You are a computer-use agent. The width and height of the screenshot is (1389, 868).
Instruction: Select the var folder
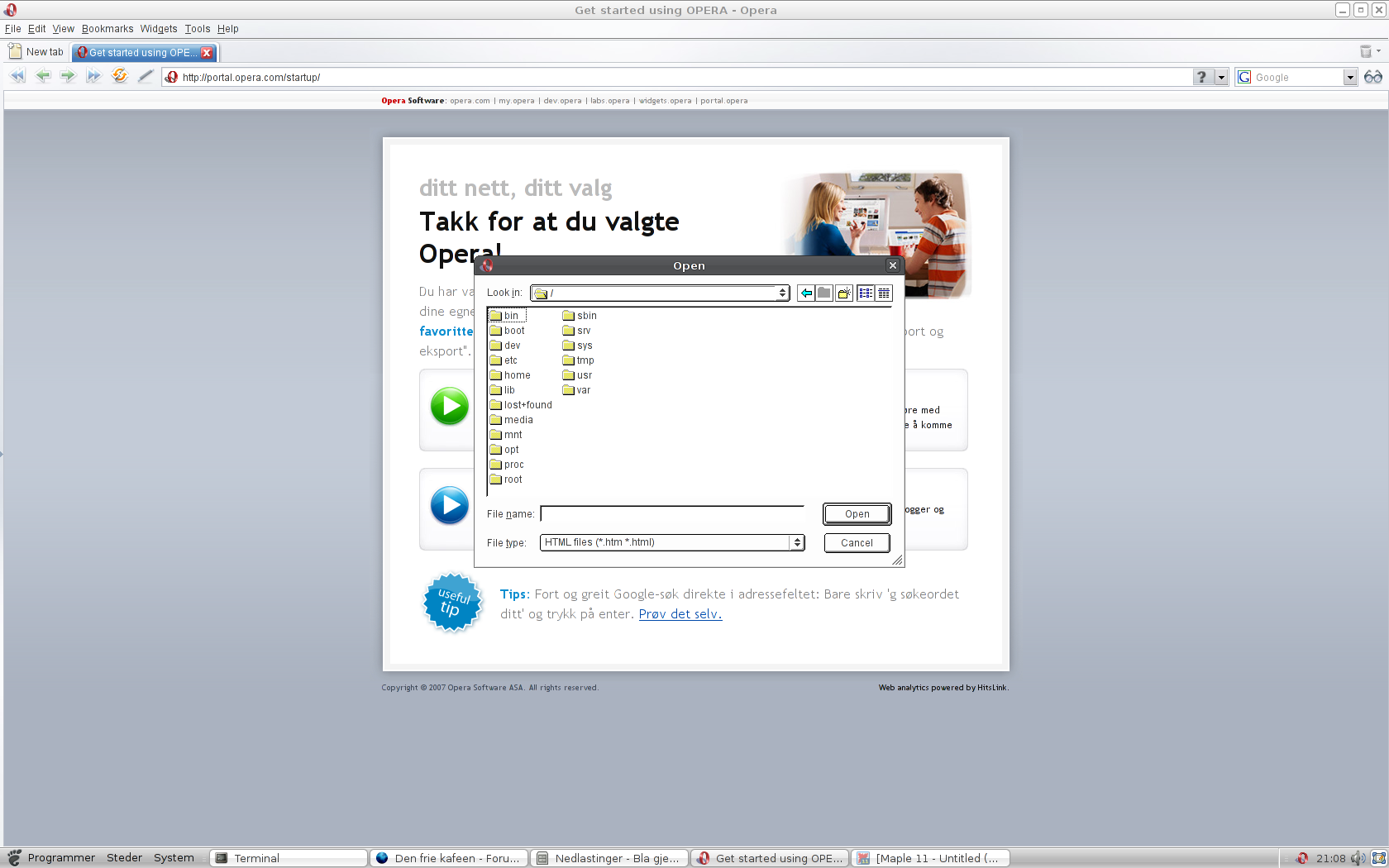[x=576, y=390]
